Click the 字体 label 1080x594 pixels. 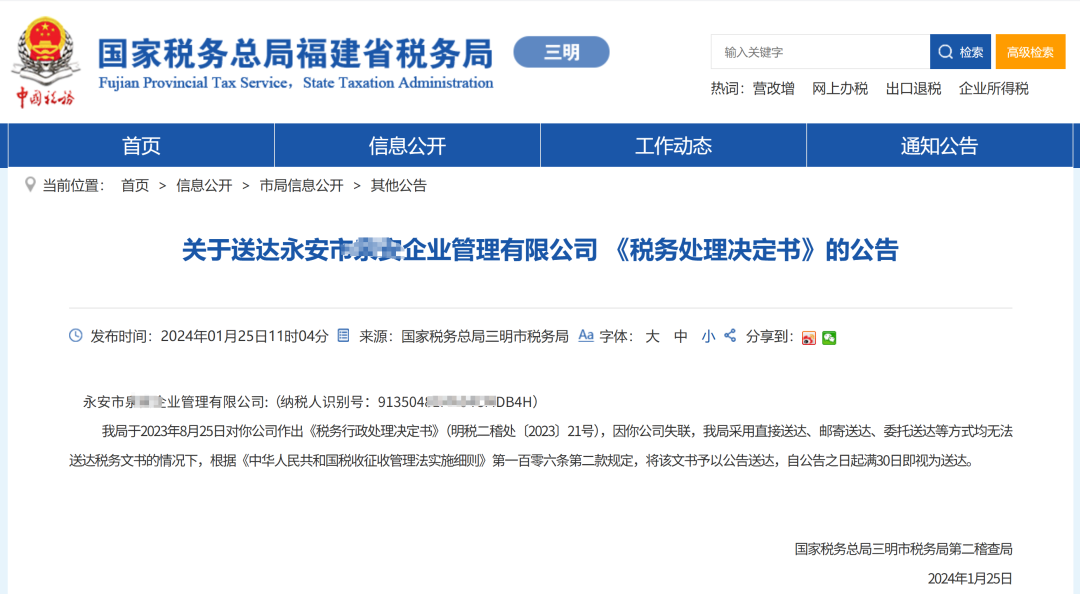(x=614, y=336)
